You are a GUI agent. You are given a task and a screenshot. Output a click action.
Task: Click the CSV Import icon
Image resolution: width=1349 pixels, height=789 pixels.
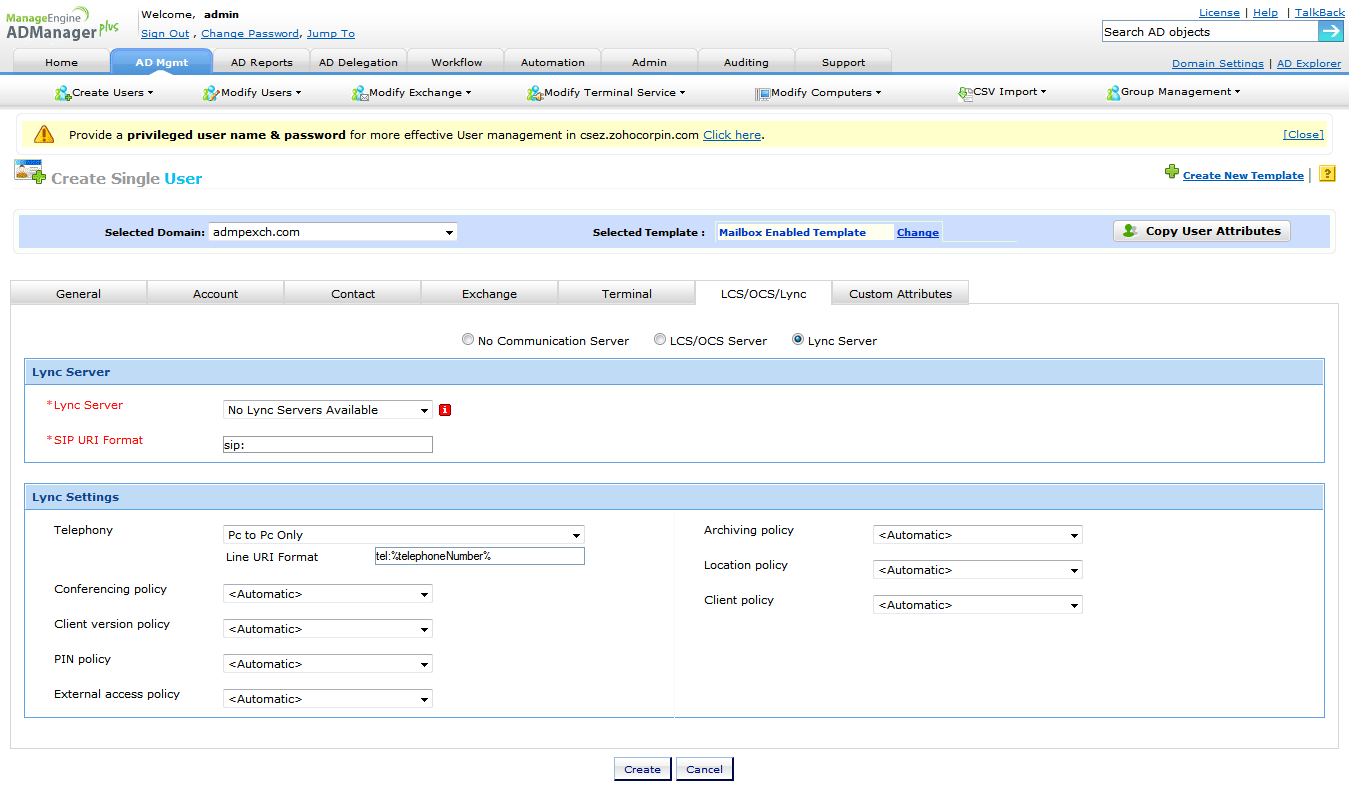965,93
